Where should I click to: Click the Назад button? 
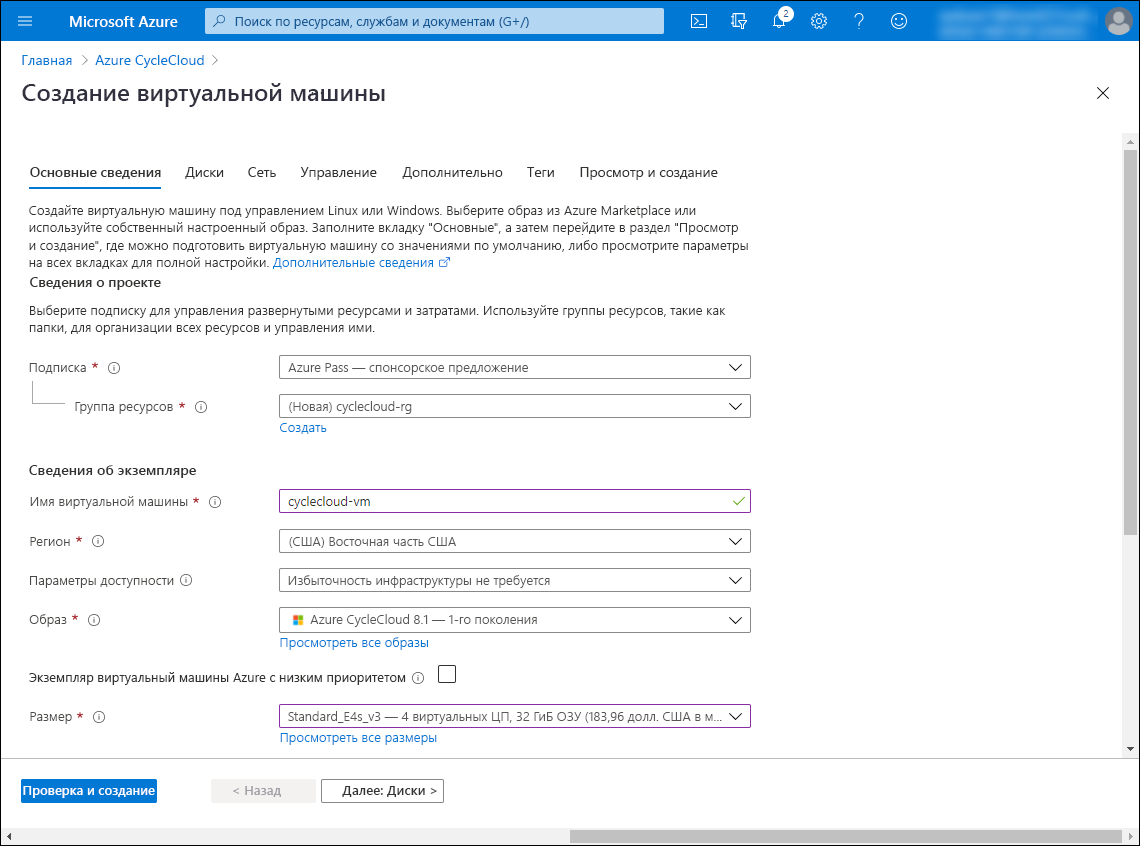[263, 791]
